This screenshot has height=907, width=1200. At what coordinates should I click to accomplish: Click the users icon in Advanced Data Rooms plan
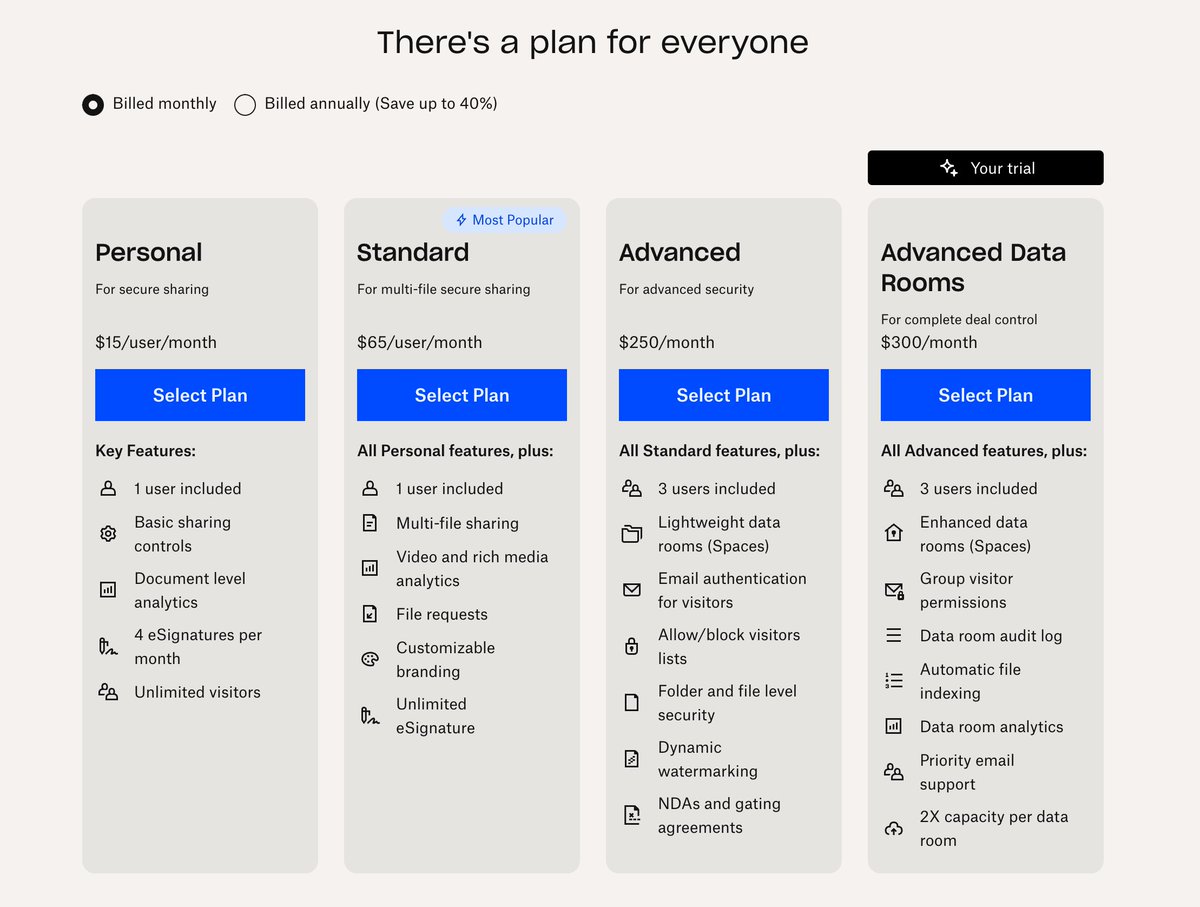coord(894,489)
